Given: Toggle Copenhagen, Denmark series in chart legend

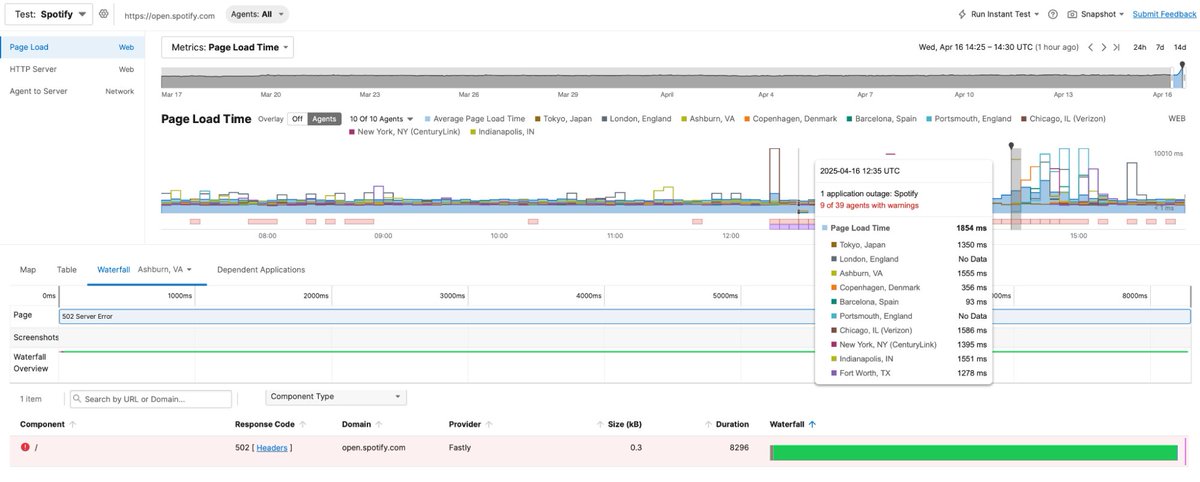Looking at the screenshot, I should point(789,118).
